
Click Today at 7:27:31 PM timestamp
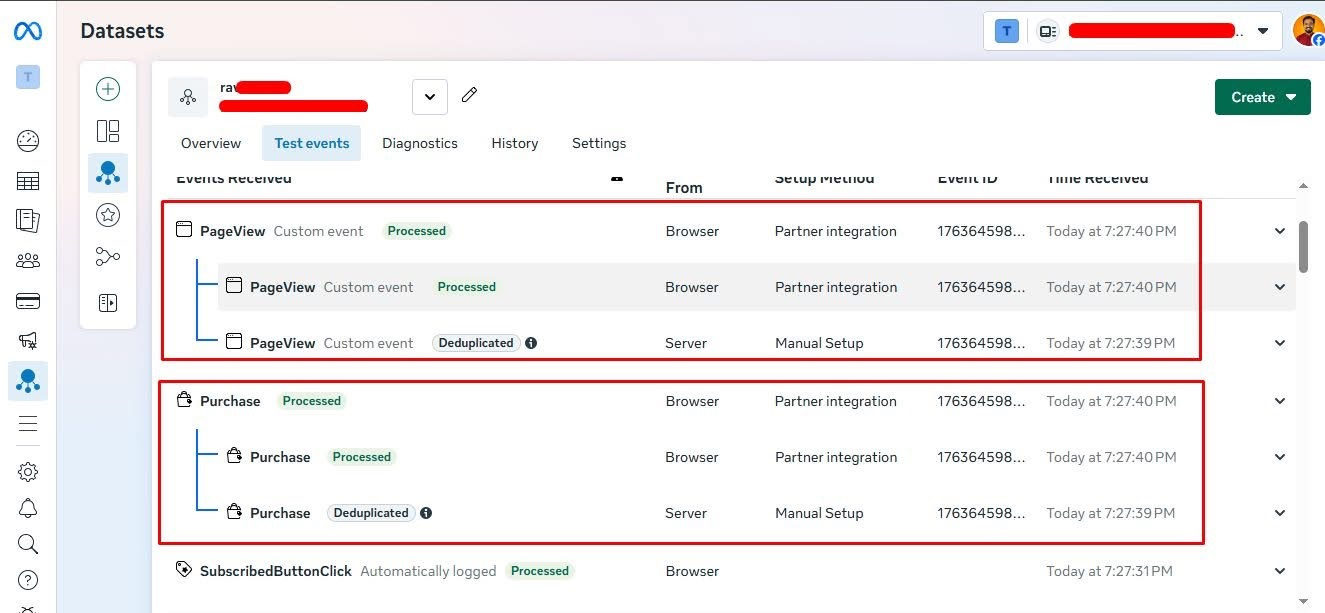coord(1110,571)
